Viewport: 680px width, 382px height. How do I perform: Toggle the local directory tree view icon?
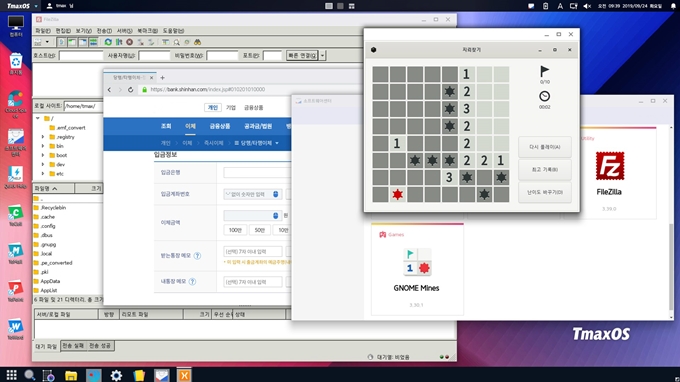pyautogui.click(x=72, y=42)
